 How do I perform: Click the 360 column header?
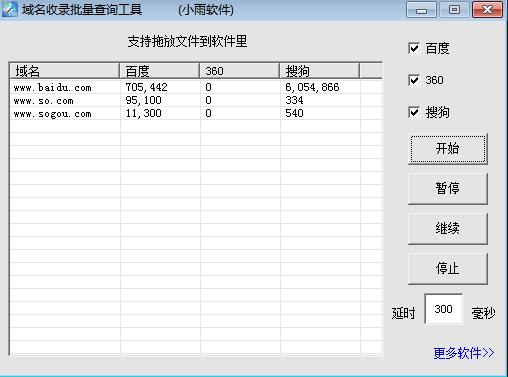click(x=239, y=71)
